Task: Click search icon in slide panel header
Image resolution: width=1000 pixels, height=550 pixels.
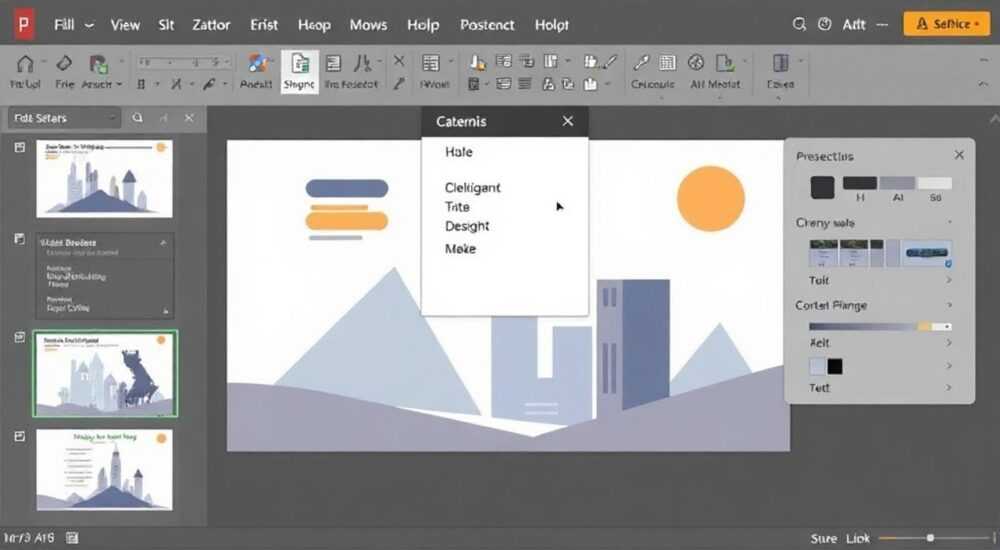Action: click(x=137, y=118)
